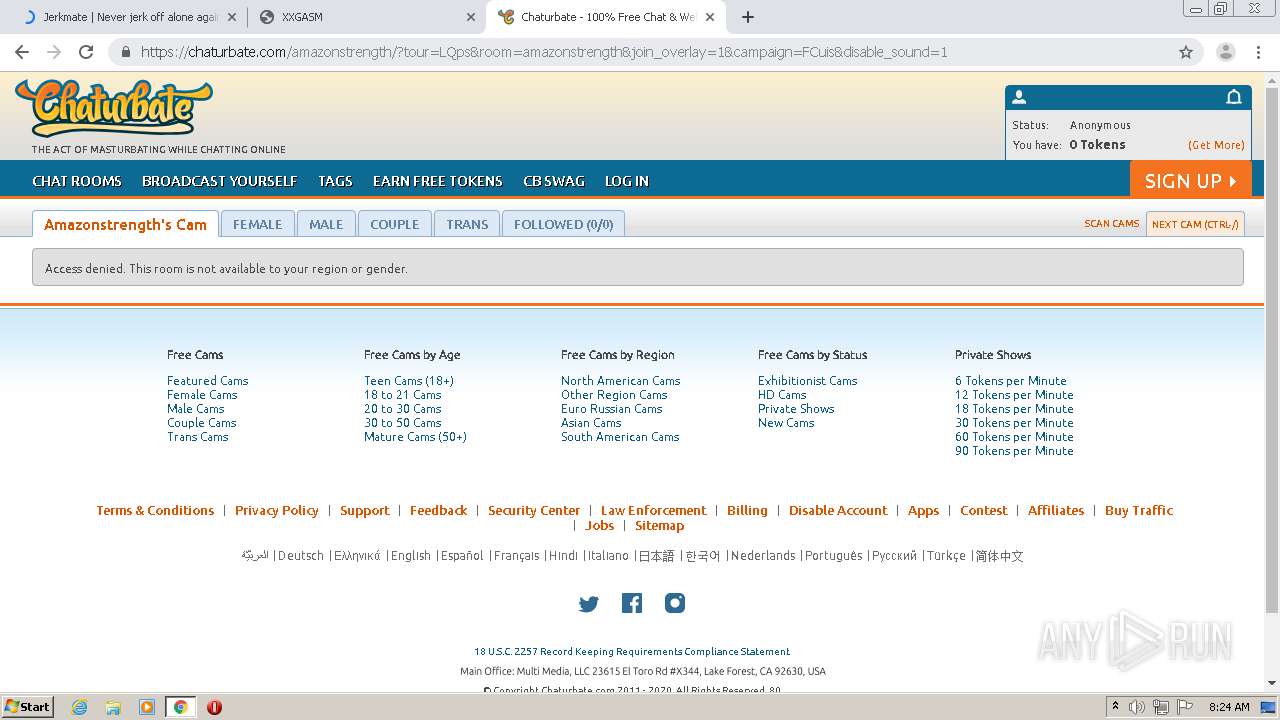Open Instagram social icon in footer
This screenshot has width=1280, height=720.
tap(675, 603)
